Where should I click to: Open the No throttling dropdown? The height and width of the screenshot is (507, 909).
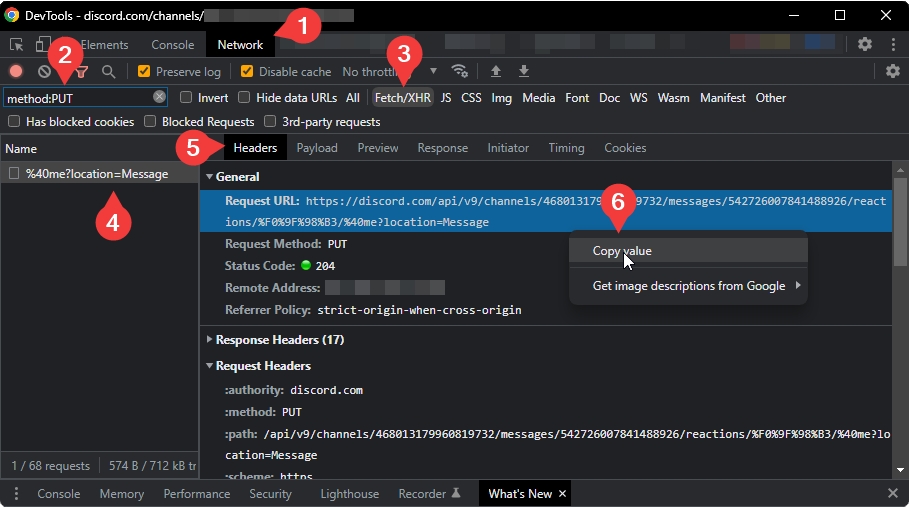[390, 72]
